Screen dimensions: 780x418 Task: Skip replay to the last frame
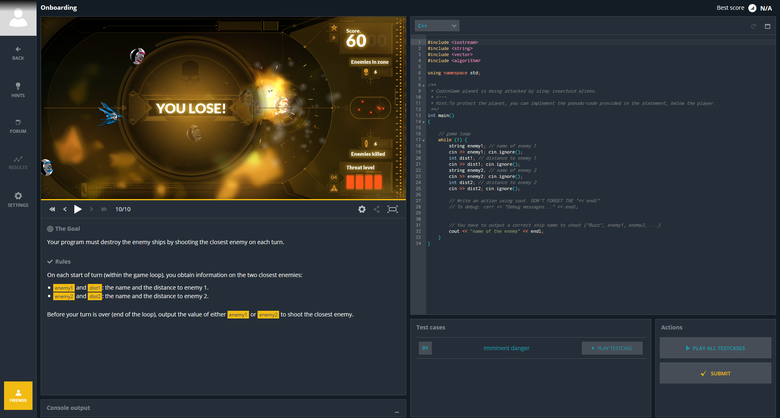104,209
